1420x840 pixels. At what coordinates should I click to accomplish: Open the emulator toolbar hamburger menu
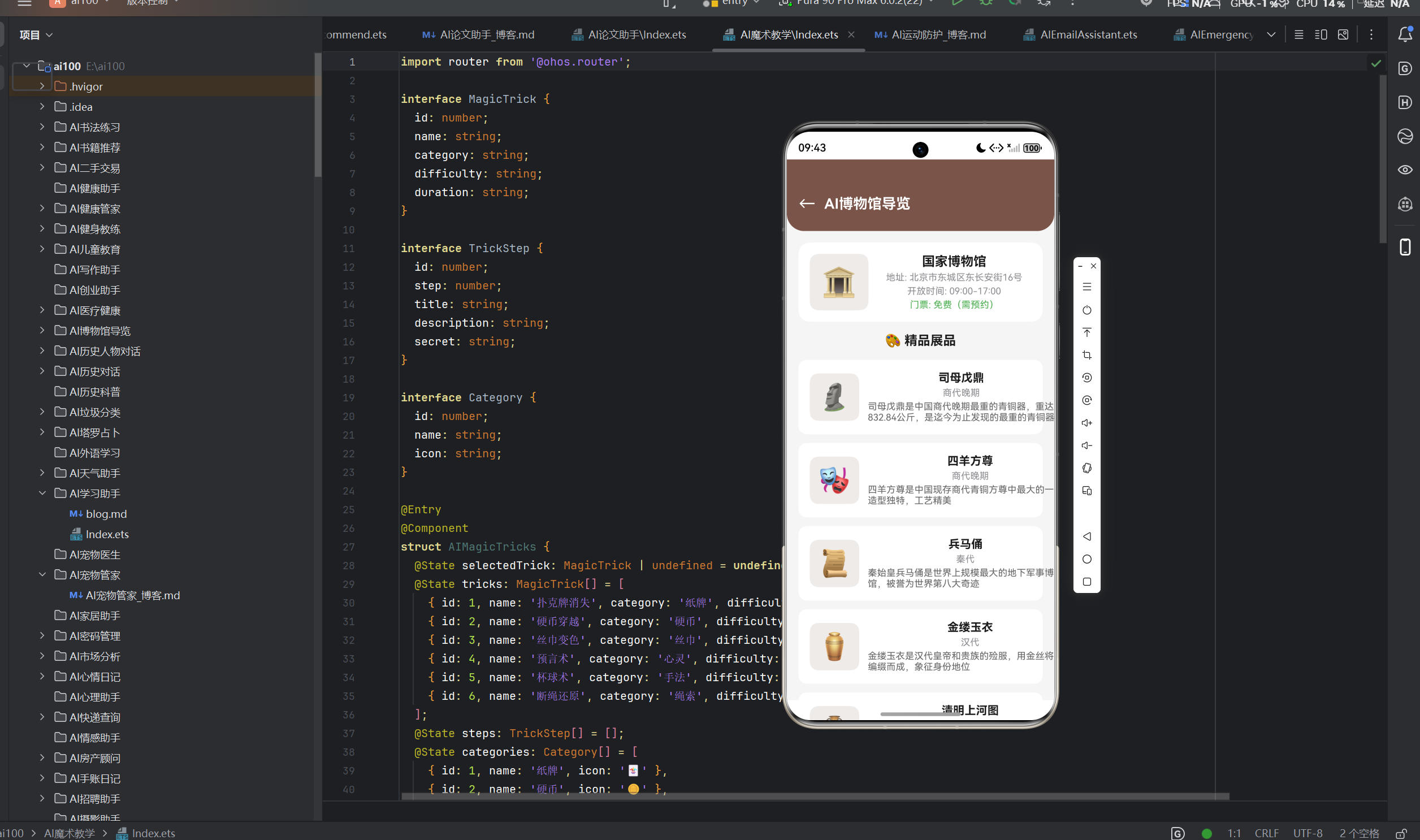[x=1086, y=287]
